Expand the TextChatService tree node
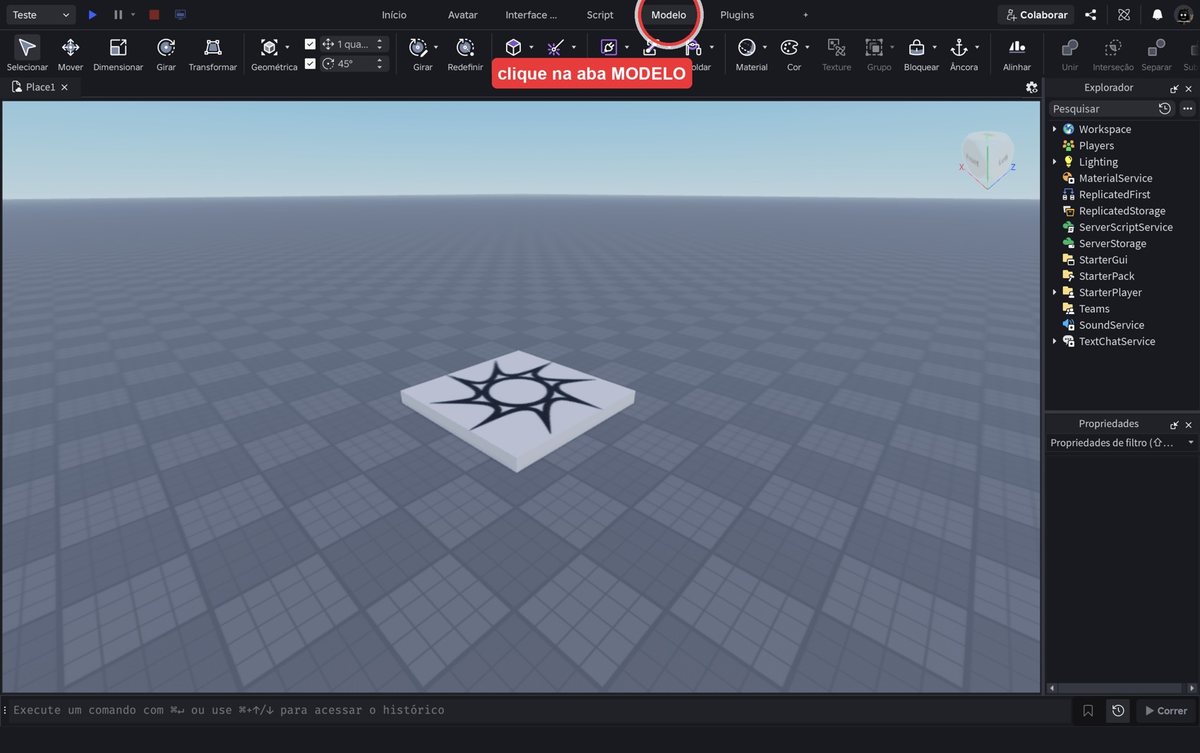 point(1054,341)
